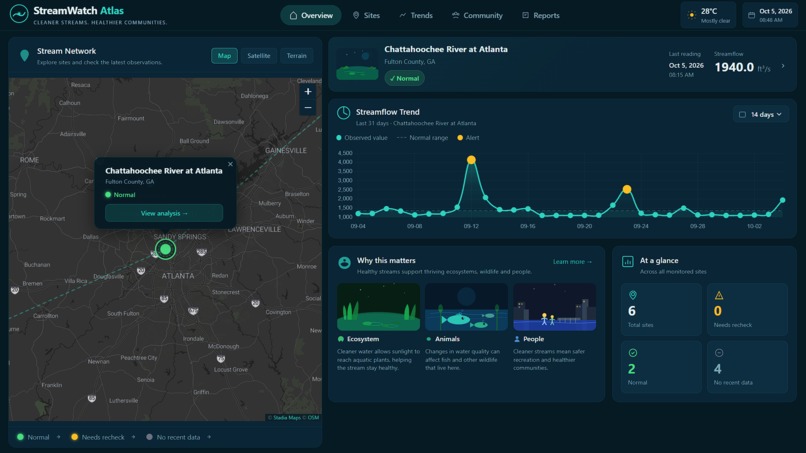Click the Learn more link

pos(572,262)
